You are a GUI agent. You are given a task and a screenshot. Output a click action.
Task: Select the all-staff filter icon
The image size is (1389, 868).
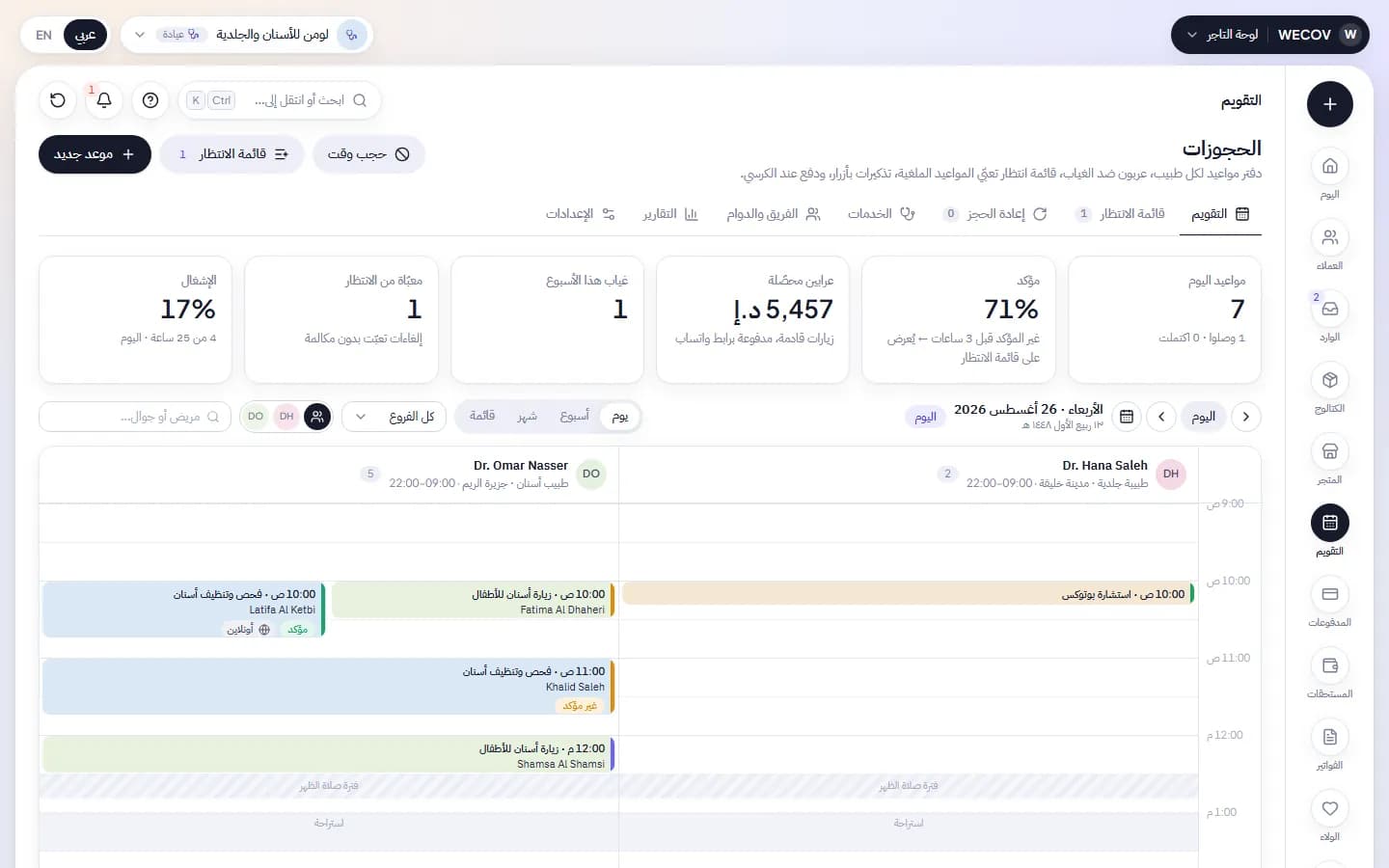[317, 417]
